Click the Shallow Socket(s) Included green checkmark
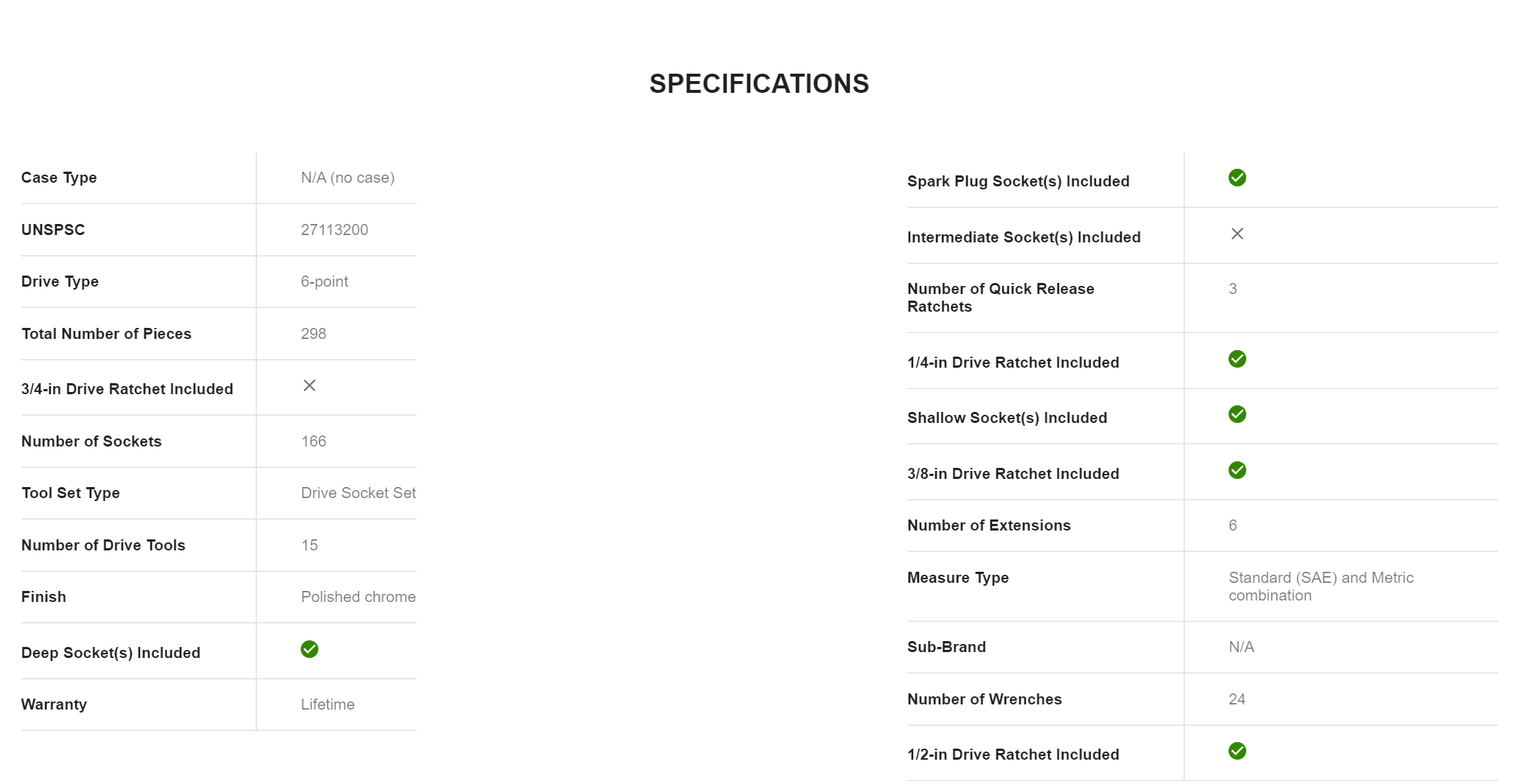The width and height of the screenshot is (1516, 784). coord(1237,414)
